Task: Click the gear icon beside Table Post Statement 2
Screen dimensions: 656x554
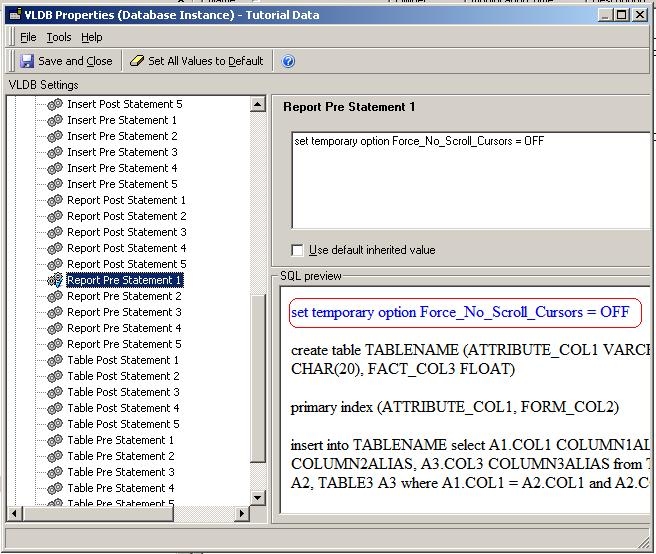Action: (x=55, y=376)
